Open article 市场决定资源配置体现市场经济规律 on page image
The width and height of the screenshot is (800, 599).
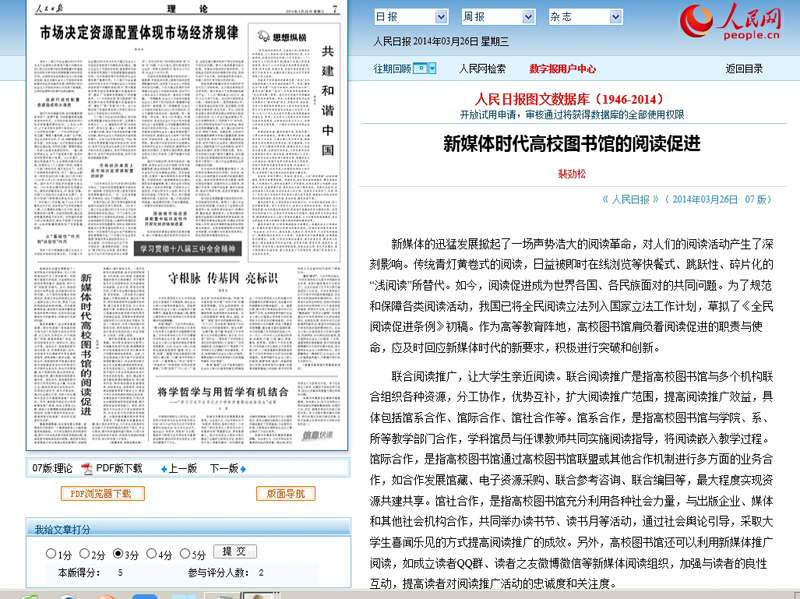139,33
